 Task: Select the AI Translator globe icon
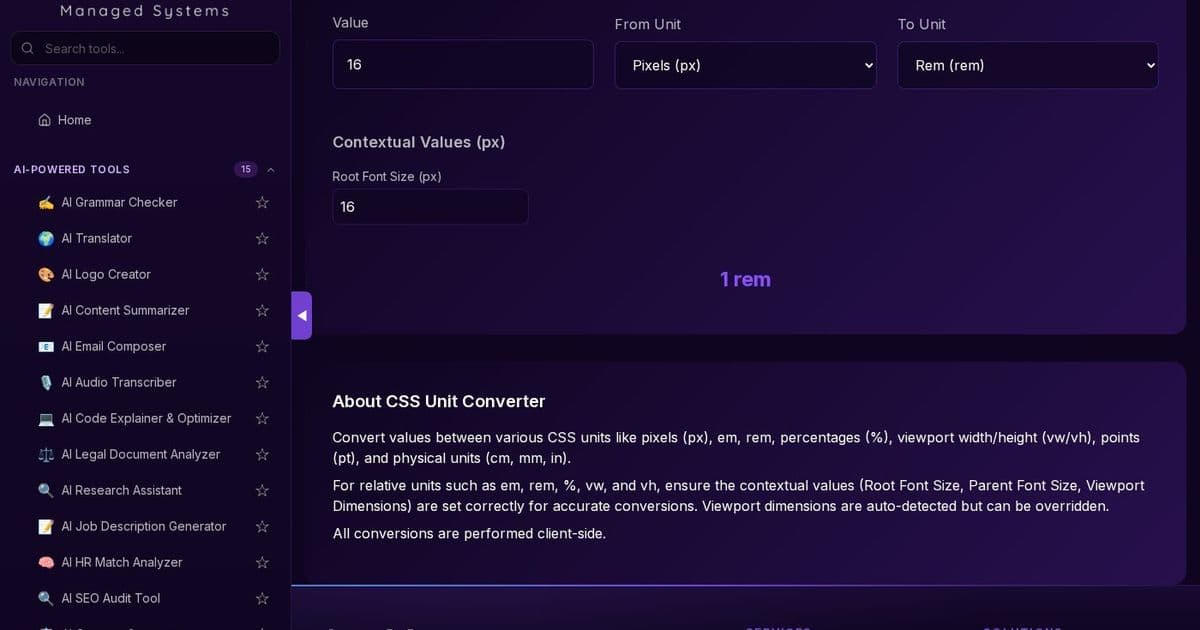(x=45, y=238)
